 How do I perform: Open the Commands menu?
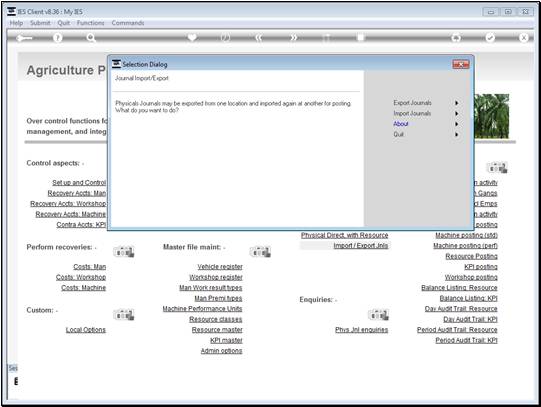128,23
